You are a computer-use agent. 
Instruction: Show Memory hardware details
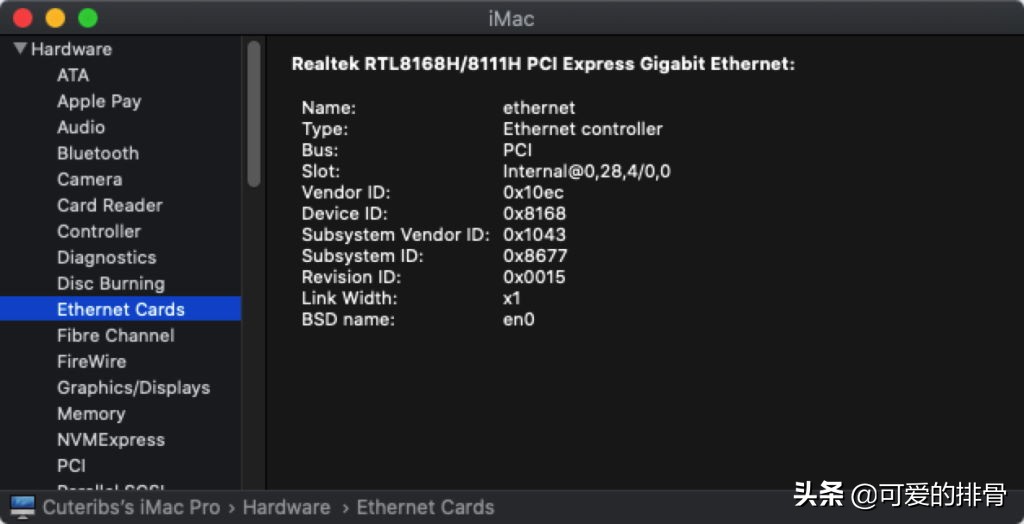pyautogui.click(x=91, y=413)
